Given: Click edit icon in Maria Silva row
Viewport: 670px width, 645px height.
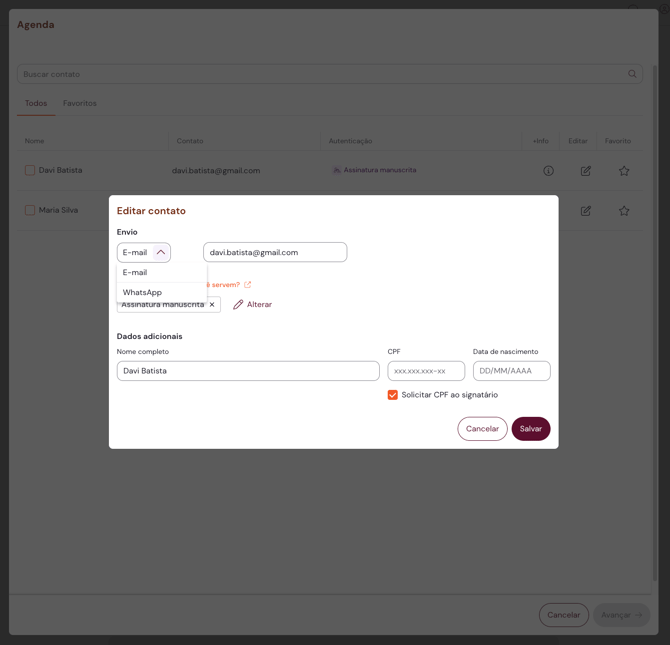Looking at the screenshot, I should click(586, 211).
